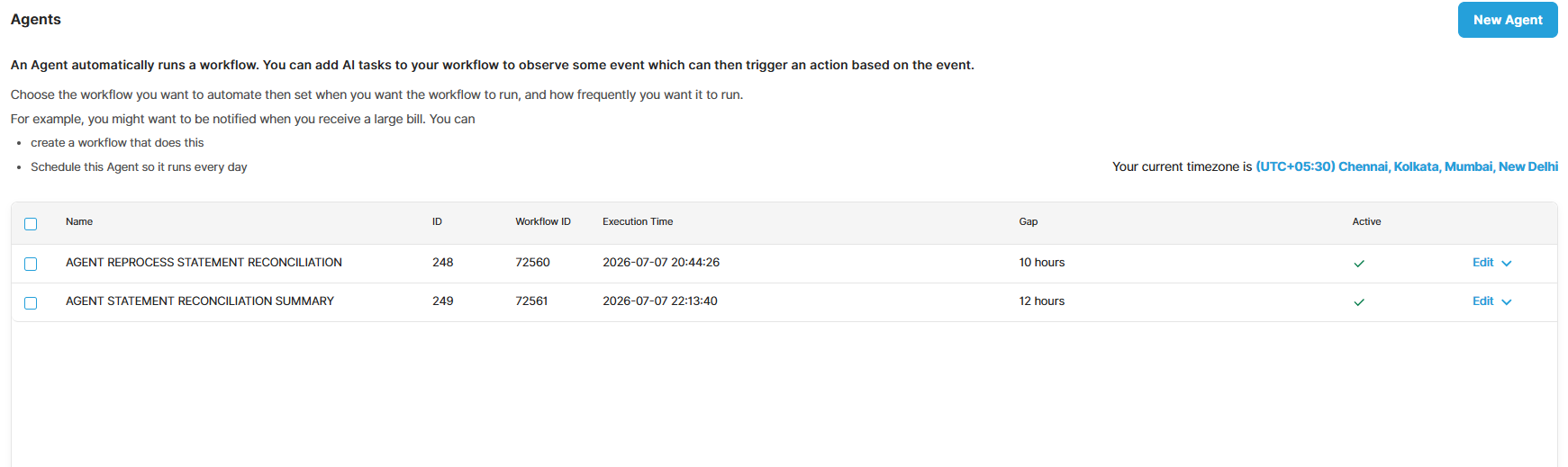This screenshot has height=467, width=1568.
Task: Open the dropdown chevron beside Edit for agent 249
Action: coord(1507,302)
